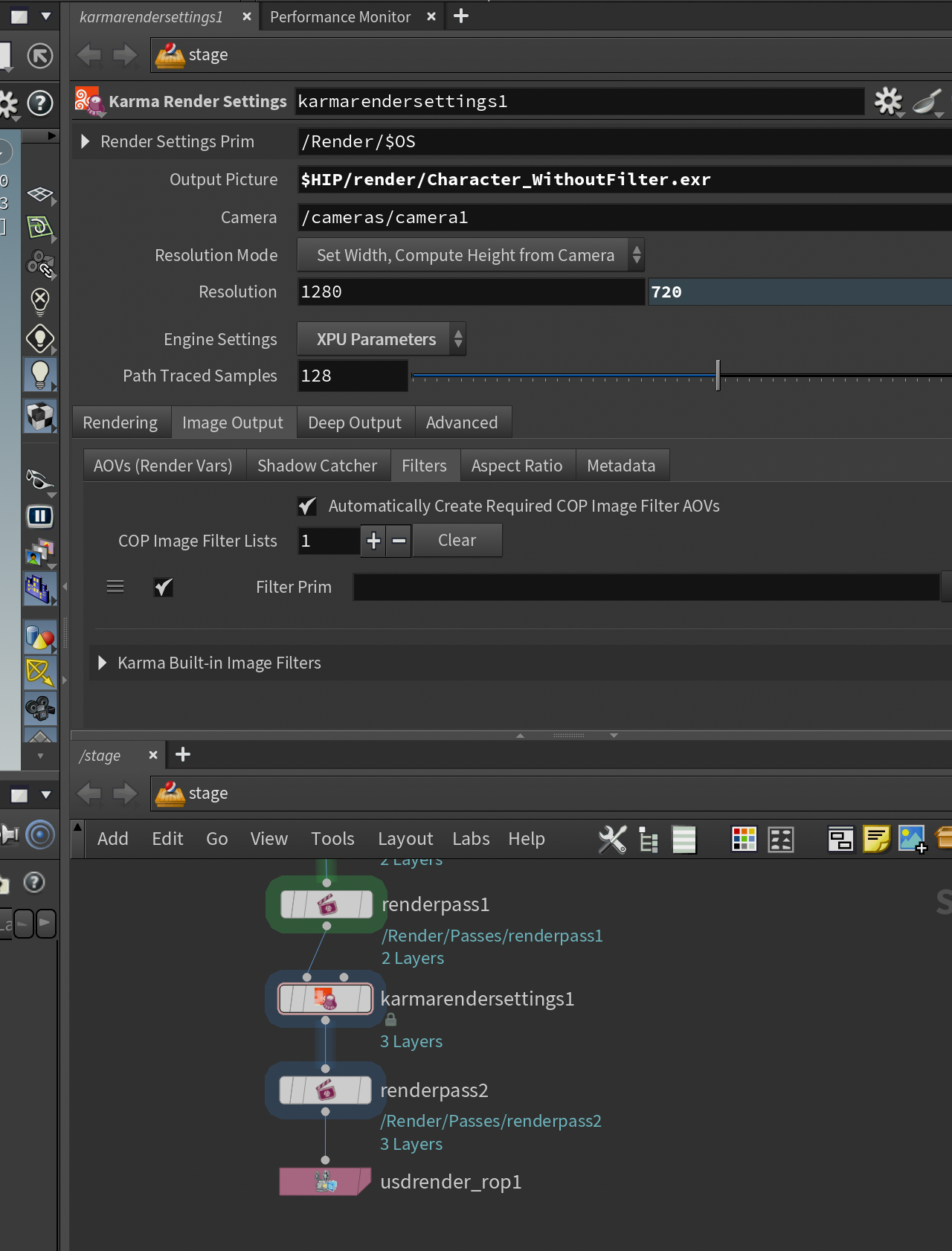Open Engine Settings XPU Parameters dropdown
Image resolution: width=952 pixels, height=1251 pixels.
(x=382, y=339)
